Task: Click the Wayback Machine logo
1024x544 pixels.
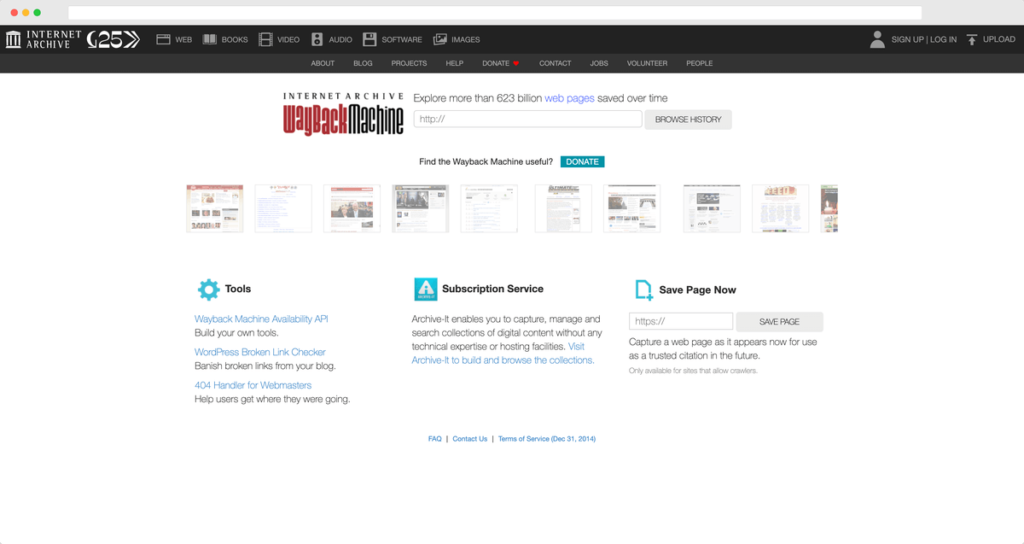Action: 343,114
